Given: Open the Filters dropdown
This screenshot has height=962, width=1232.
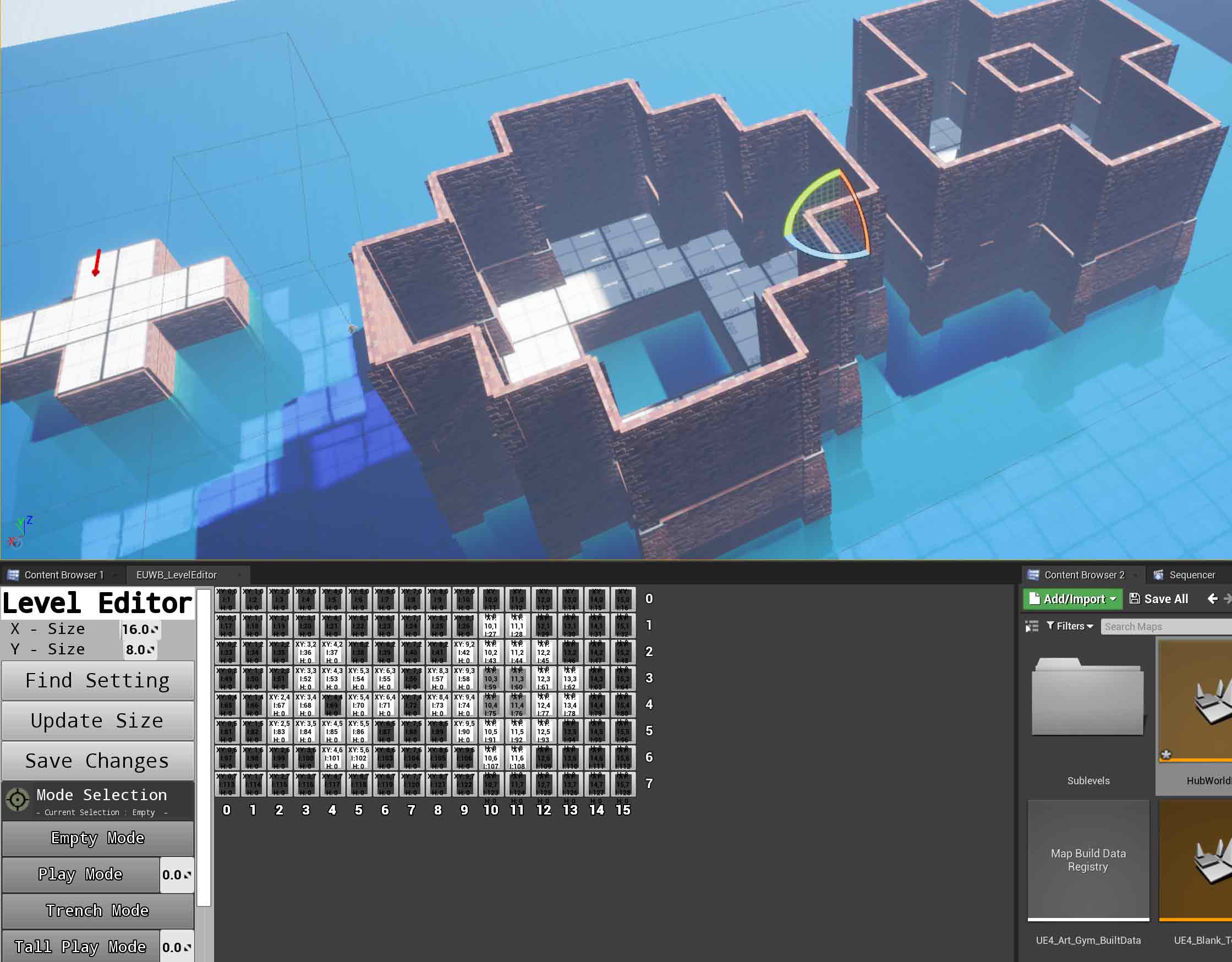Looking at the screenshot, I should pyautogui.click(x=1070, y=626).
